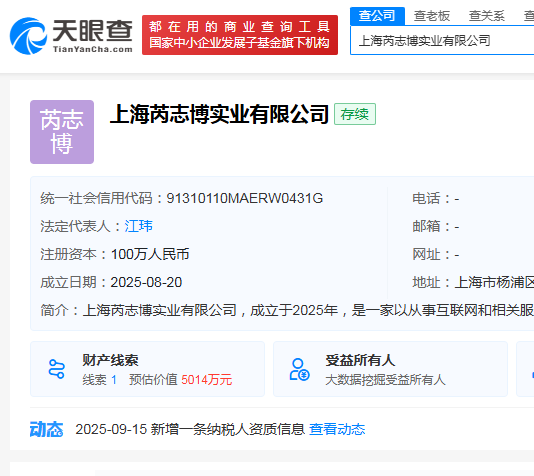Switch to the 查老板 tab
The height and width of the screenshot is (476, 534).
pyautogui.click(x=431, y=16)
